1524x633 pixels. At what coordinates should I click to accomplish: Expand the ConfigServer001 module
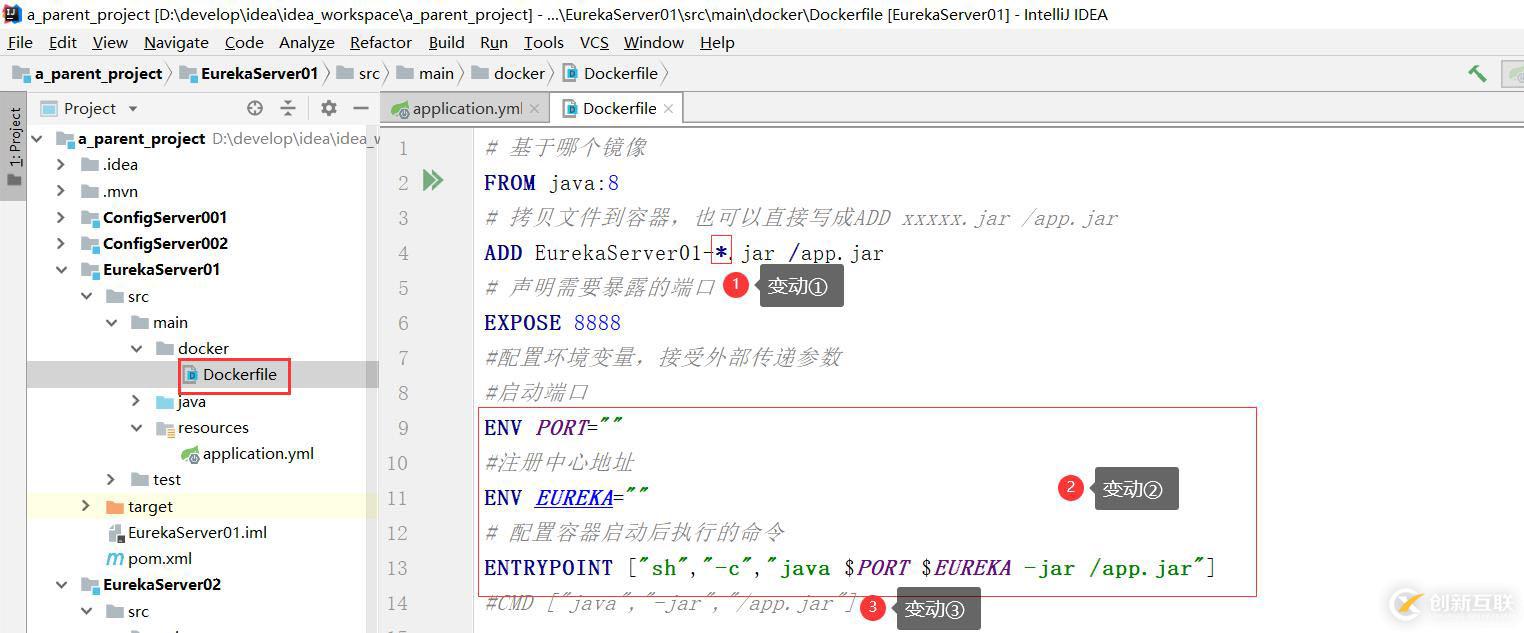pos(62,217)
